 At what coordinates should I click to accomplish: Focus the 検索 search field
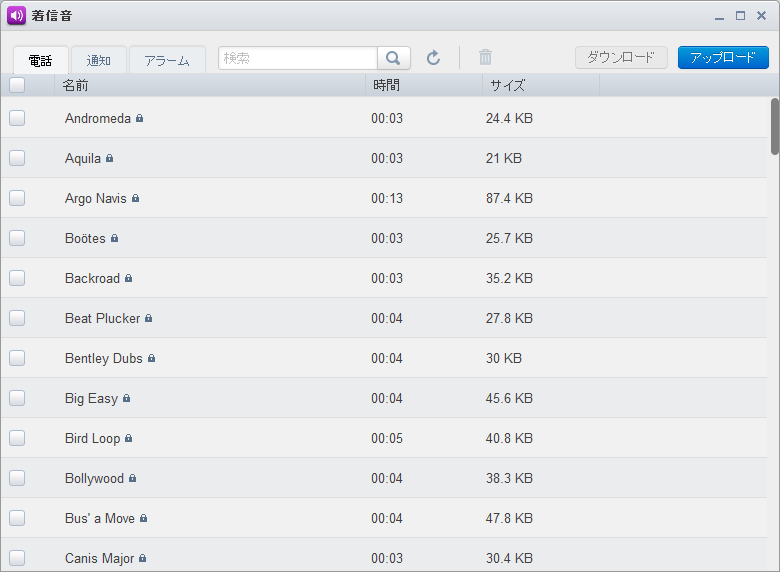coord(298,58)
